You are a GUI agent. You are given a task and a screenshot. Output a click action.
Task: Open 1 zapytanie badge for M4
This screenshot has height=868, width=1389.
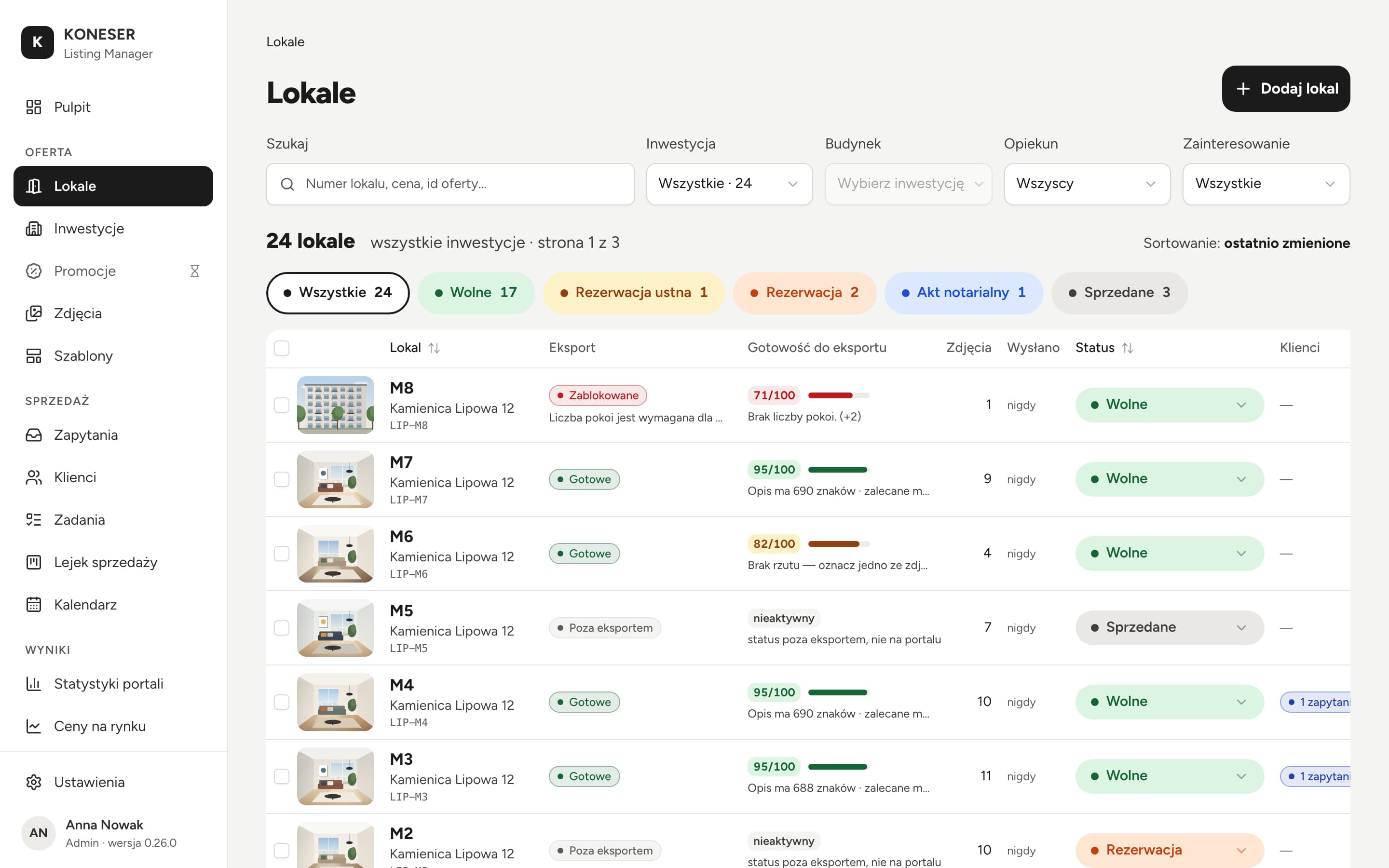pyautogui.click(x=1315, y=702)
